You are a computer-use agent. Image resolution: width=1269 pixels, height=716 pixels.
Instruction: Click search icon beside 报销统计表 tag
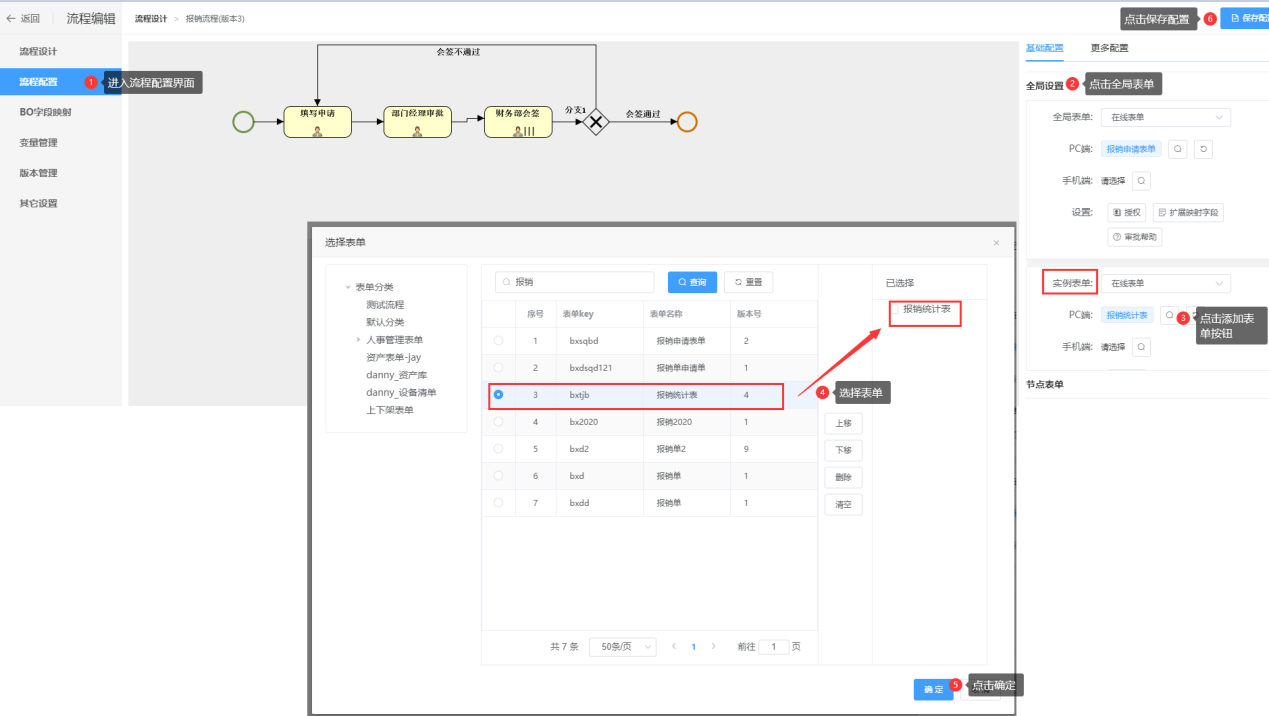1169,315
